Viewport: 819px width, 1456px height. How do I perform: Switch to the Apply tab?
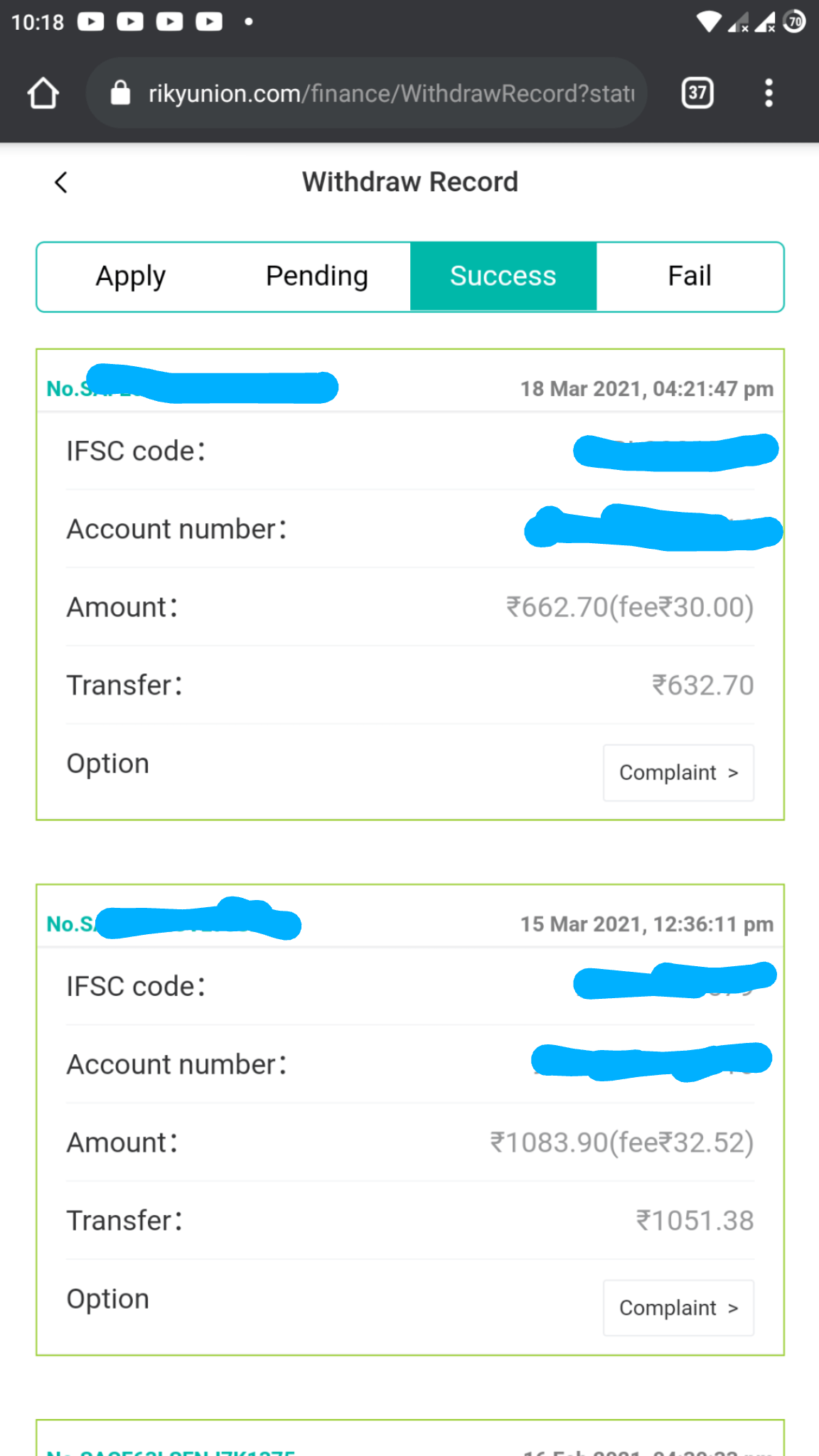[131, 276]
